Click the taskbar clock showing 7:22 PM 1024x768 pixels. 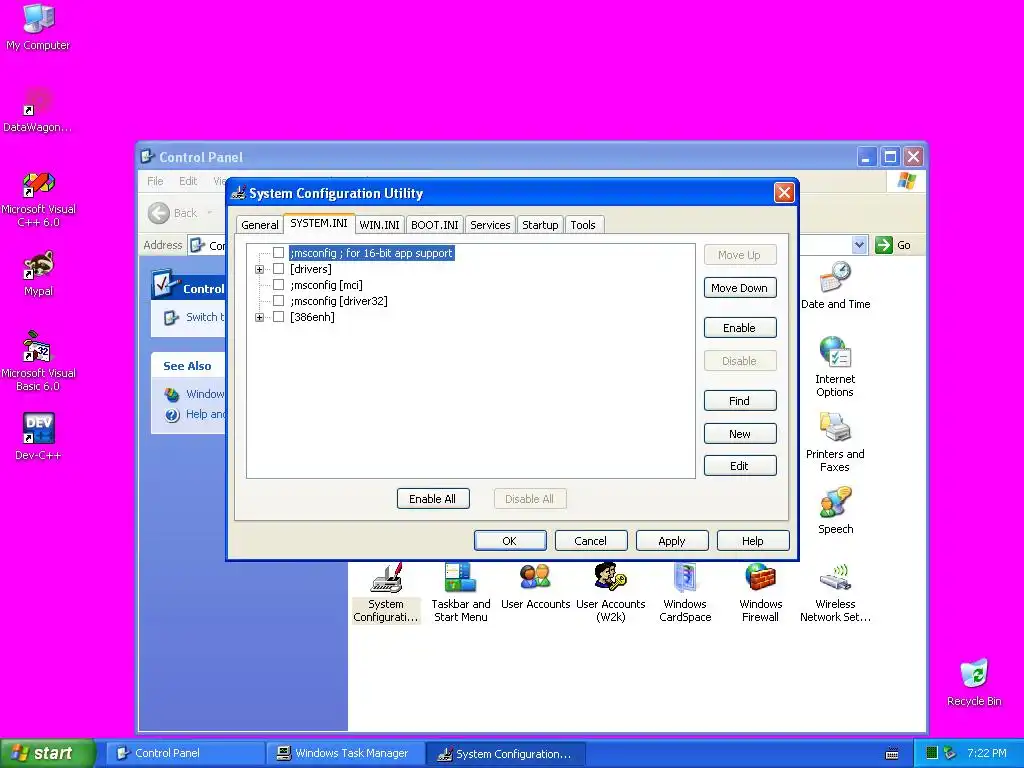987,753
